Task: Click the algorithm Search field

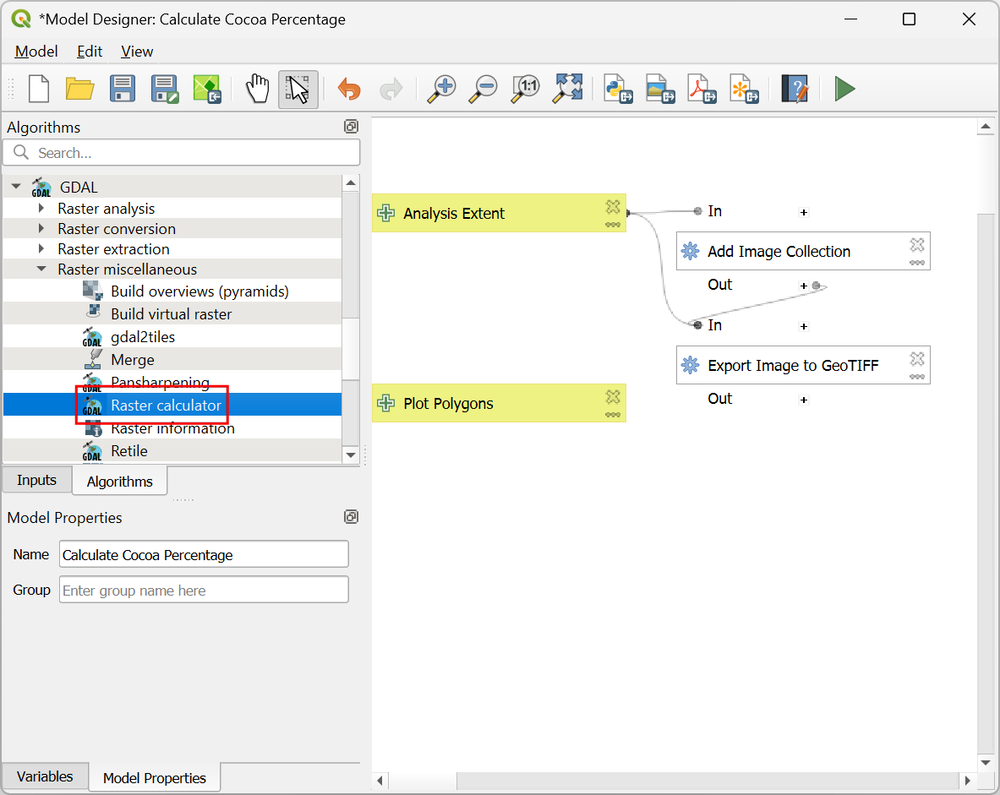Action: pyautogui.click(x=182, y=153)
